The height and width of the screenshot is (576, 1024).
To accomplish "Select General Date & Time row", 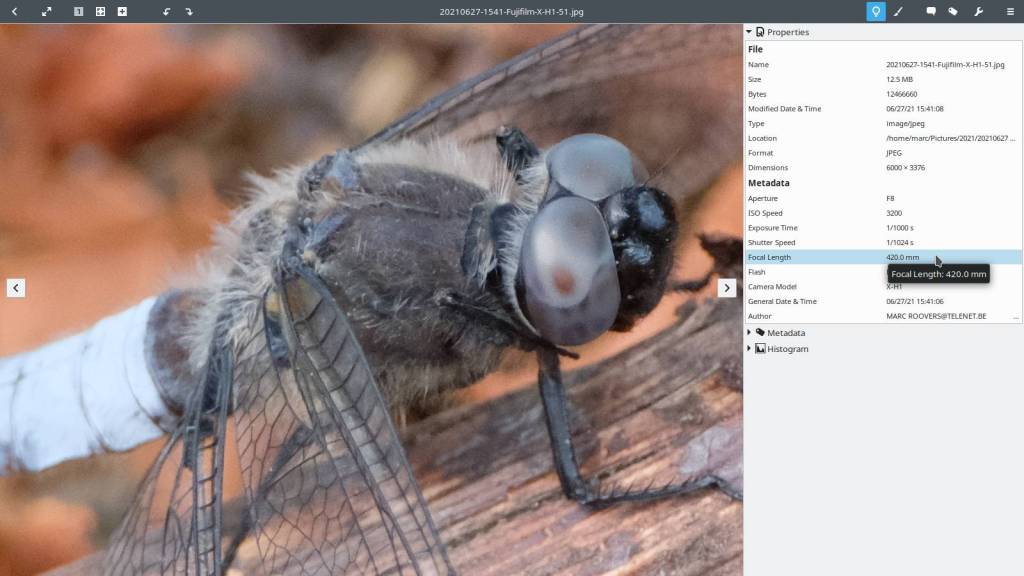I will (x=884, y=301).
